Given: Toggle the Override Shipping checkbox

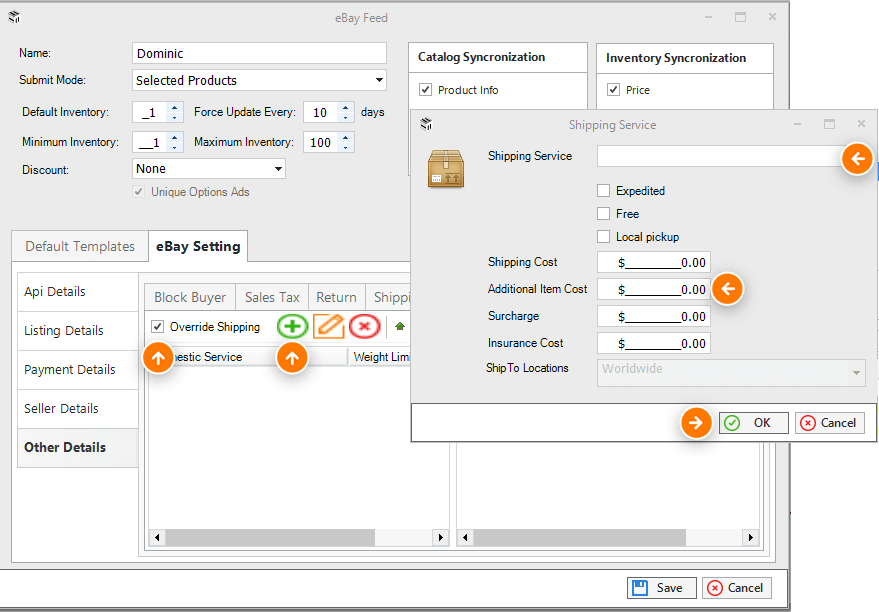Looking at the screenshot, I should coord(158,327).
